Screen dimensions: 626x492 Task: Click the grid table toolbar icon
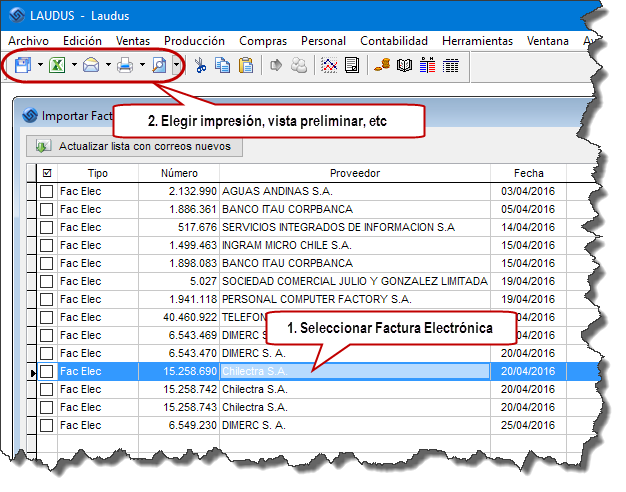pos(450,65)
